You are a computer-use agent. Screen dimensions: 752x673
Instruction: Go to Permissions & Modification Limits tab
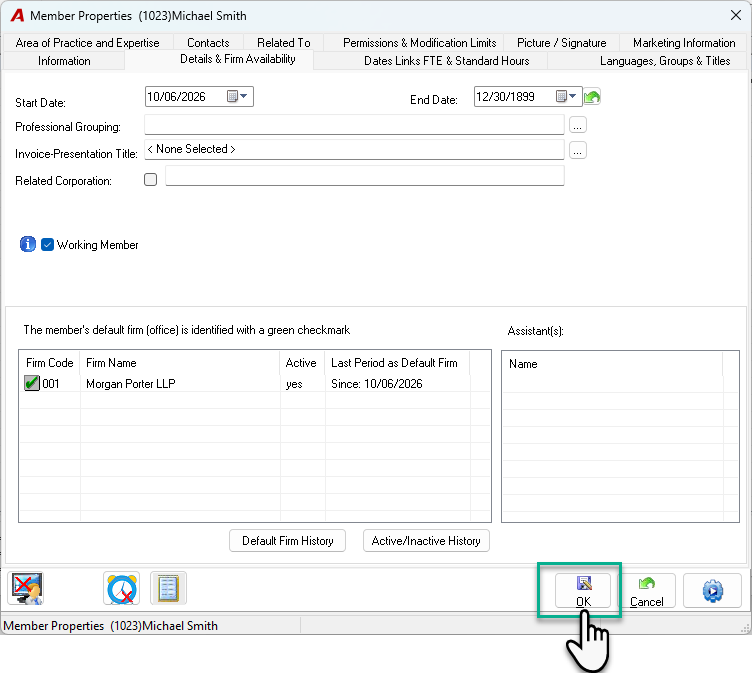point(420,43)
